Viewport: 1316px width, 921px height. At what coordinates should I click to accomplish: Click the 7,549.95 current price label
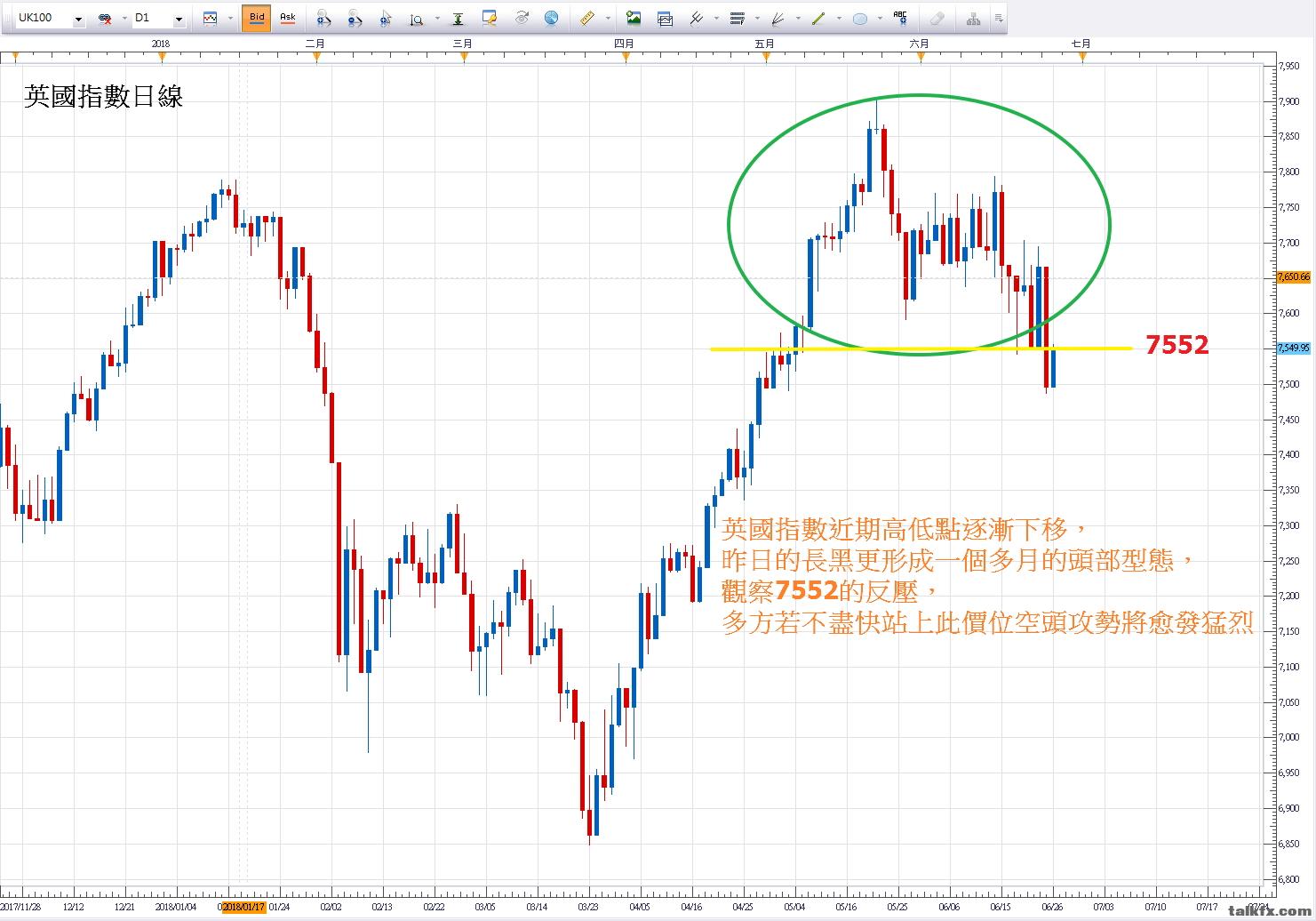point(1294,348)
